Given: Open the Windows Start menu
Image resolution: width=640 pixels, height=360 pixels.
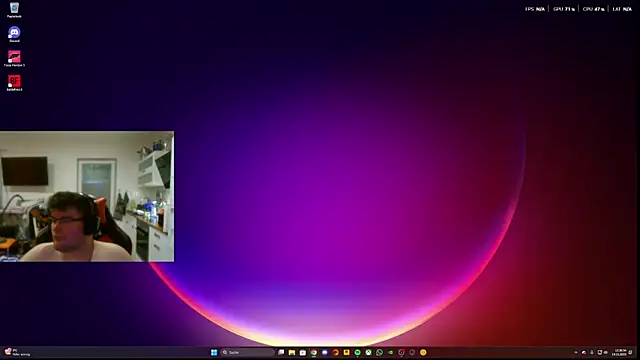Looking at the screenshot, I should point(214,352).
